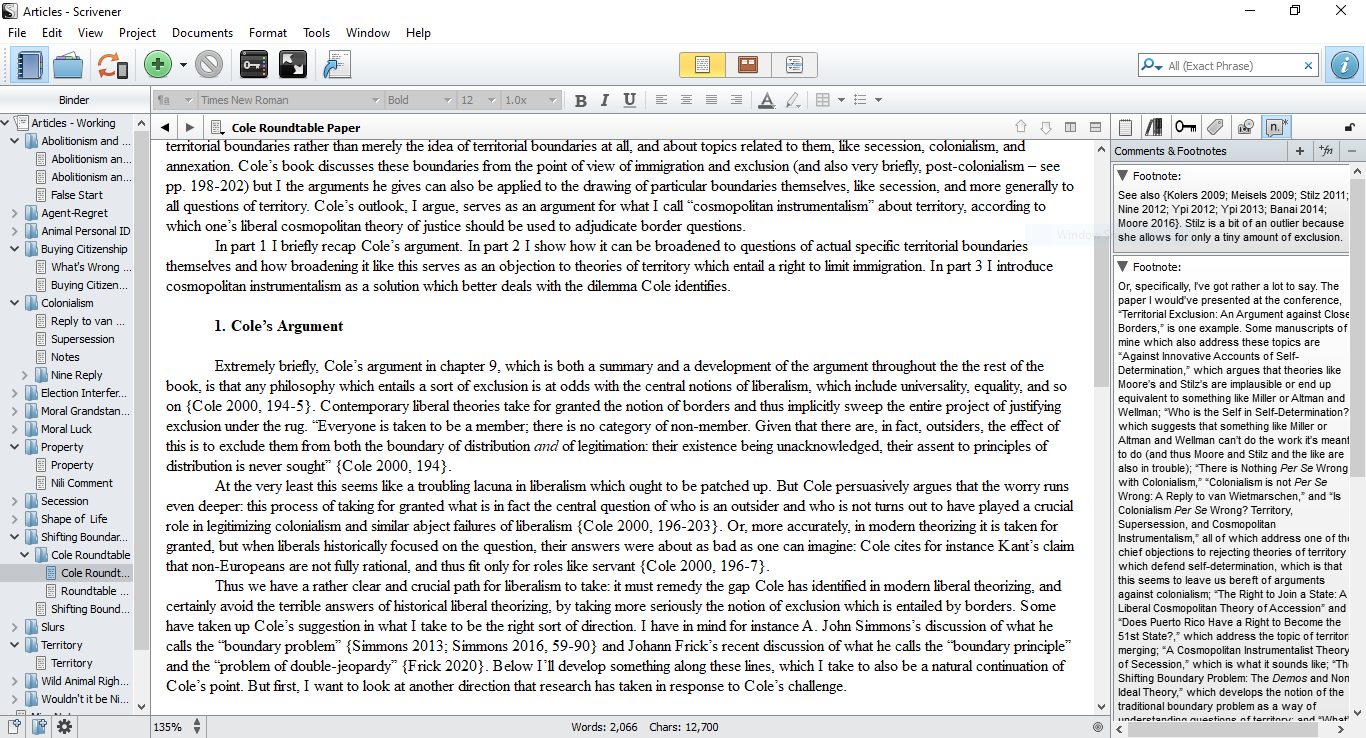Go to previous document up arrow
The image size is (1366, 738).
[1021, 127]
